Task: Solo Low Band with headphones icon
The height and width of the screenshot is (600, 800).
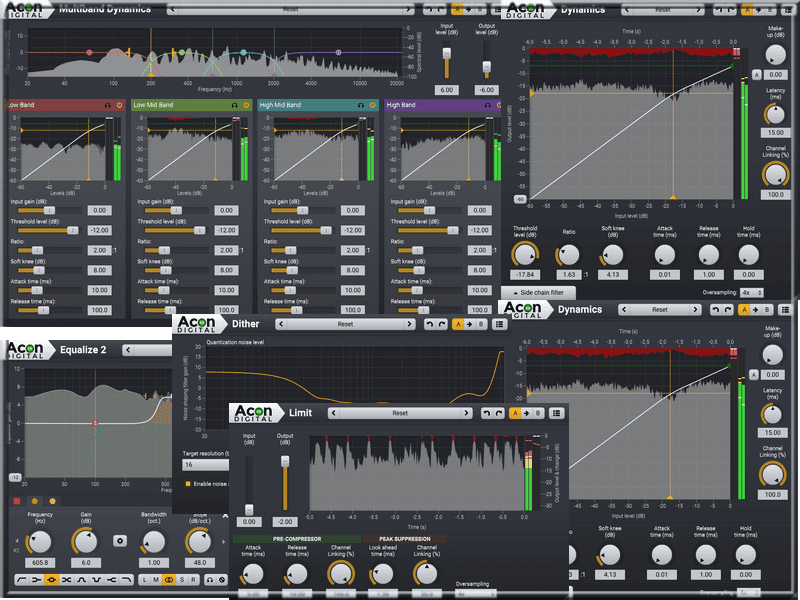Action: 108,105
